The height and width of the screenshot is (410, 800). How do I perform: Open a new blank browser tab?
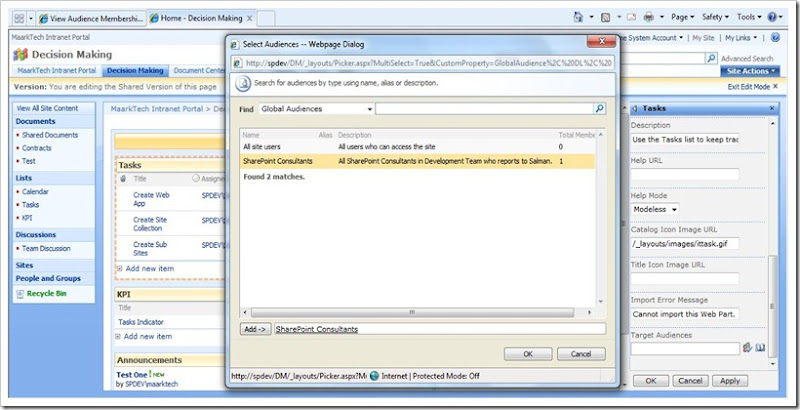coord(265,18)
